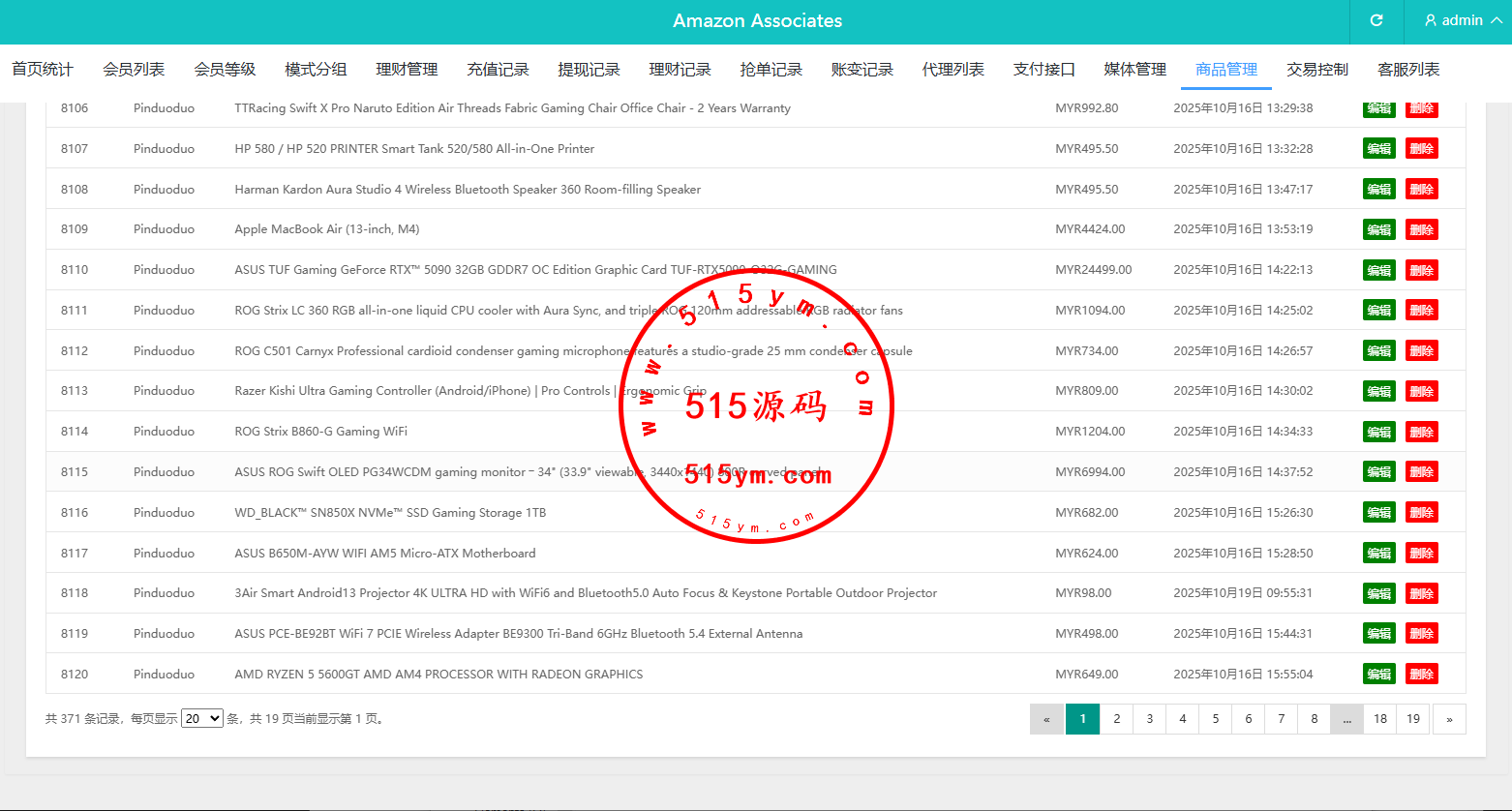Open the admin user dropdown
The image size is (1512, 811).
(1462, 20)
